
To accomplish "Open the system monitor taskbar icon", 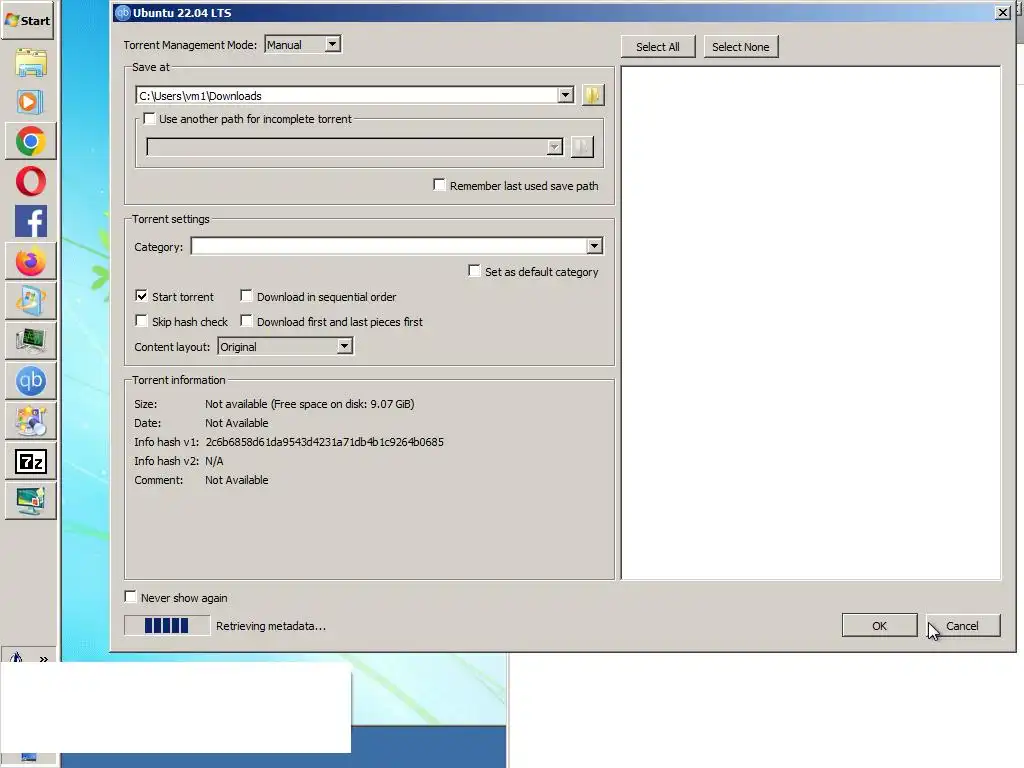I will point(31,341).
